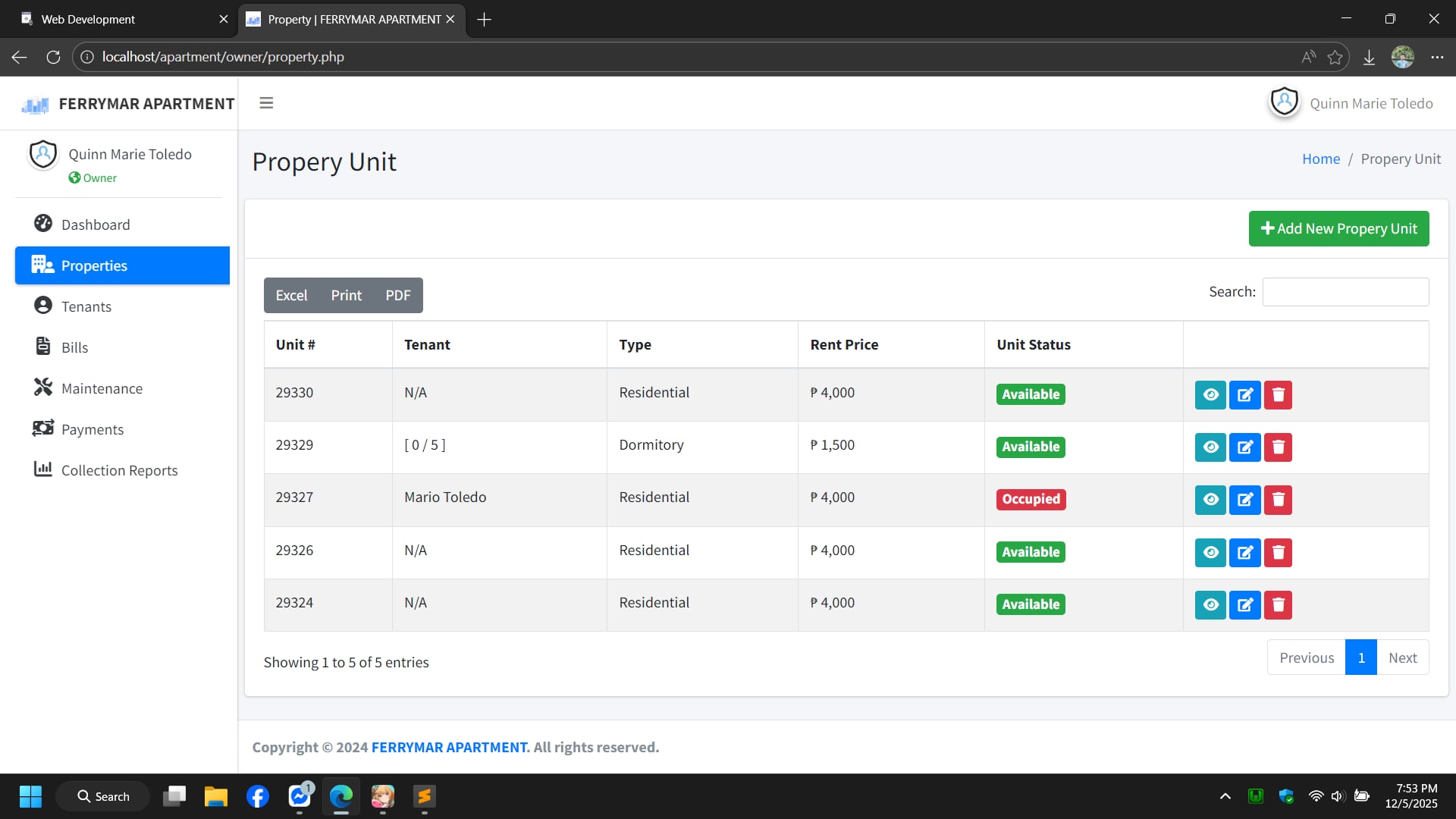Open the Dashboard from the sidebar
The height and width of the screenshot is (819, 1456).
pos(96,224)
